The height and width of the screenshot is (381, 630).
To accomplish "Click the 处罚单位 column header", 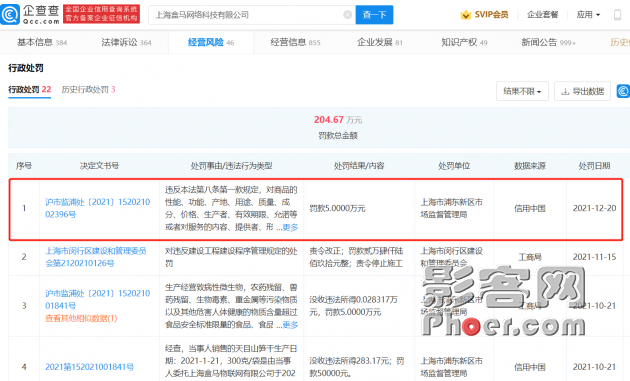I will tap(454, 166).
